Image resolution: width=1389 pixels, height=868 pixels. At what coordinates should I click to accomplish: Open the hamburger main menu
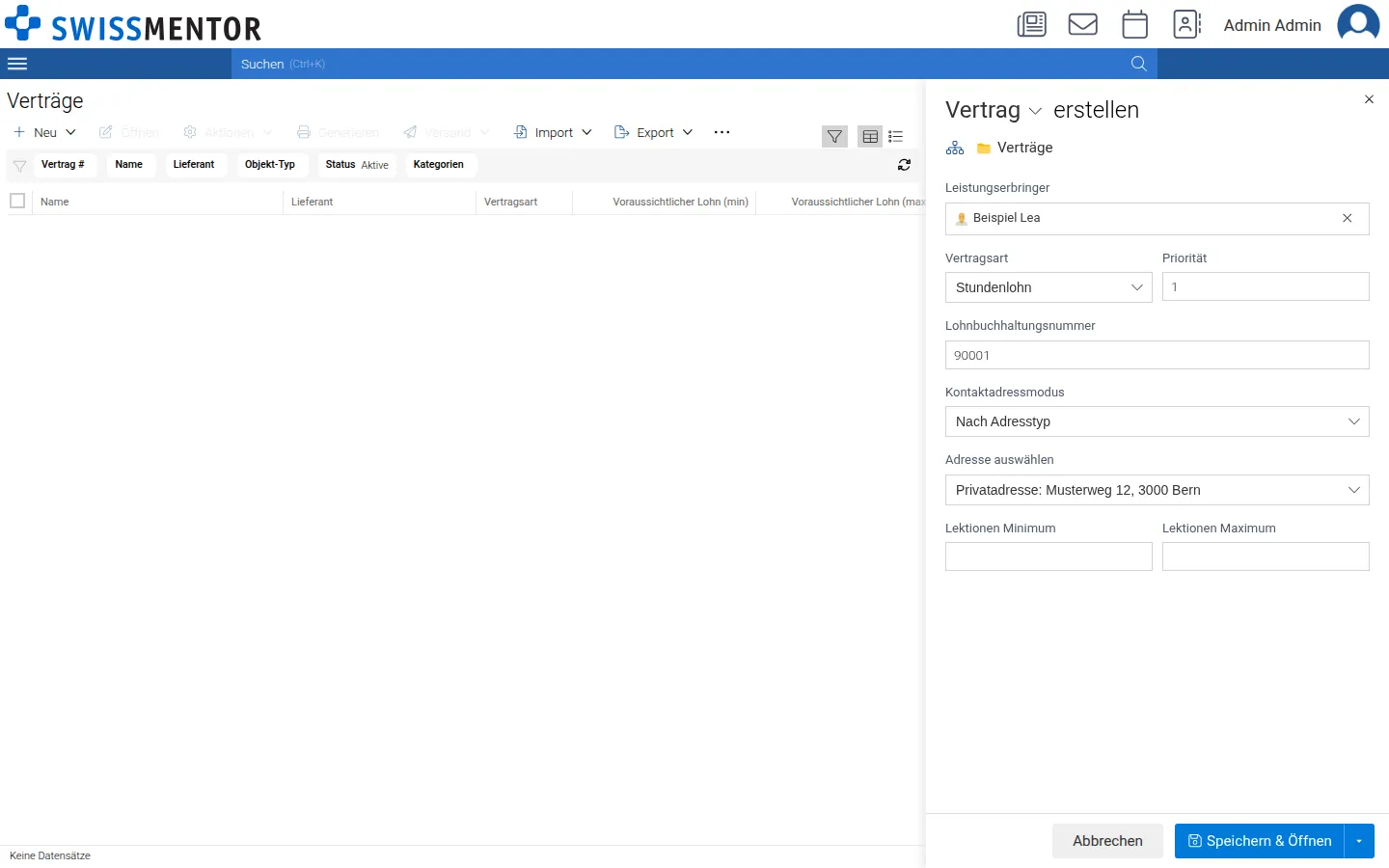click(x=17, y=64)
